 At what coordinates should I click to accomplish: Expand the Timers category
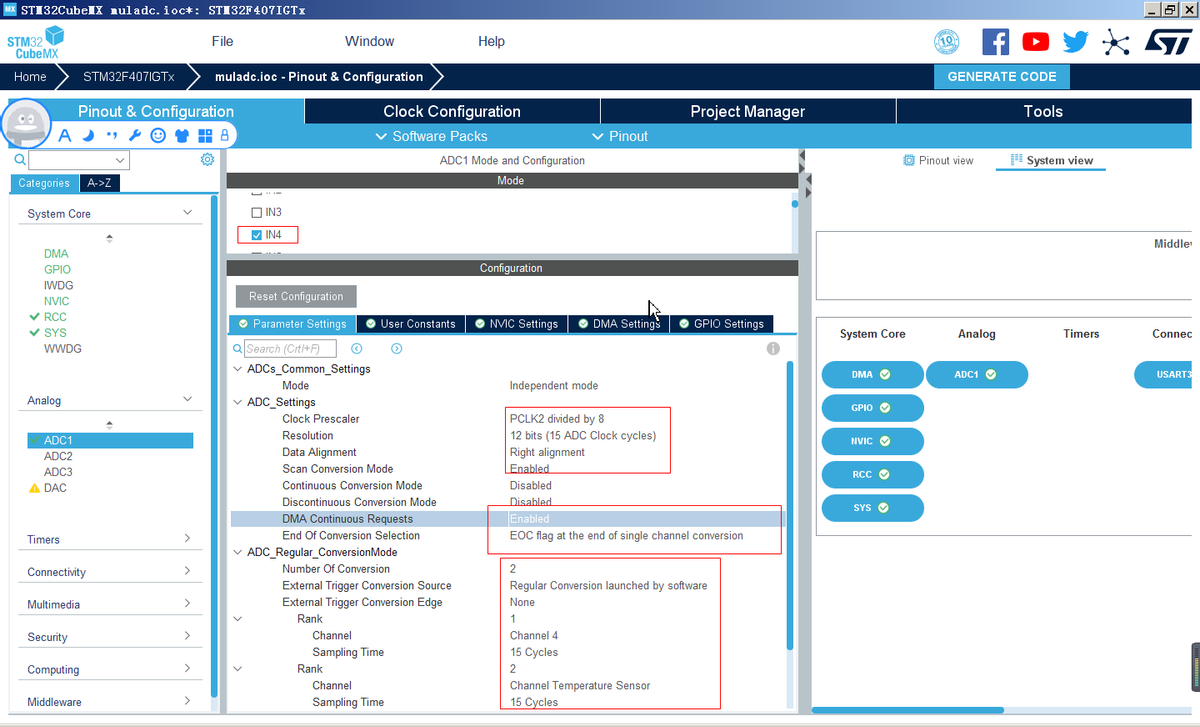click(x=187, y=539)
